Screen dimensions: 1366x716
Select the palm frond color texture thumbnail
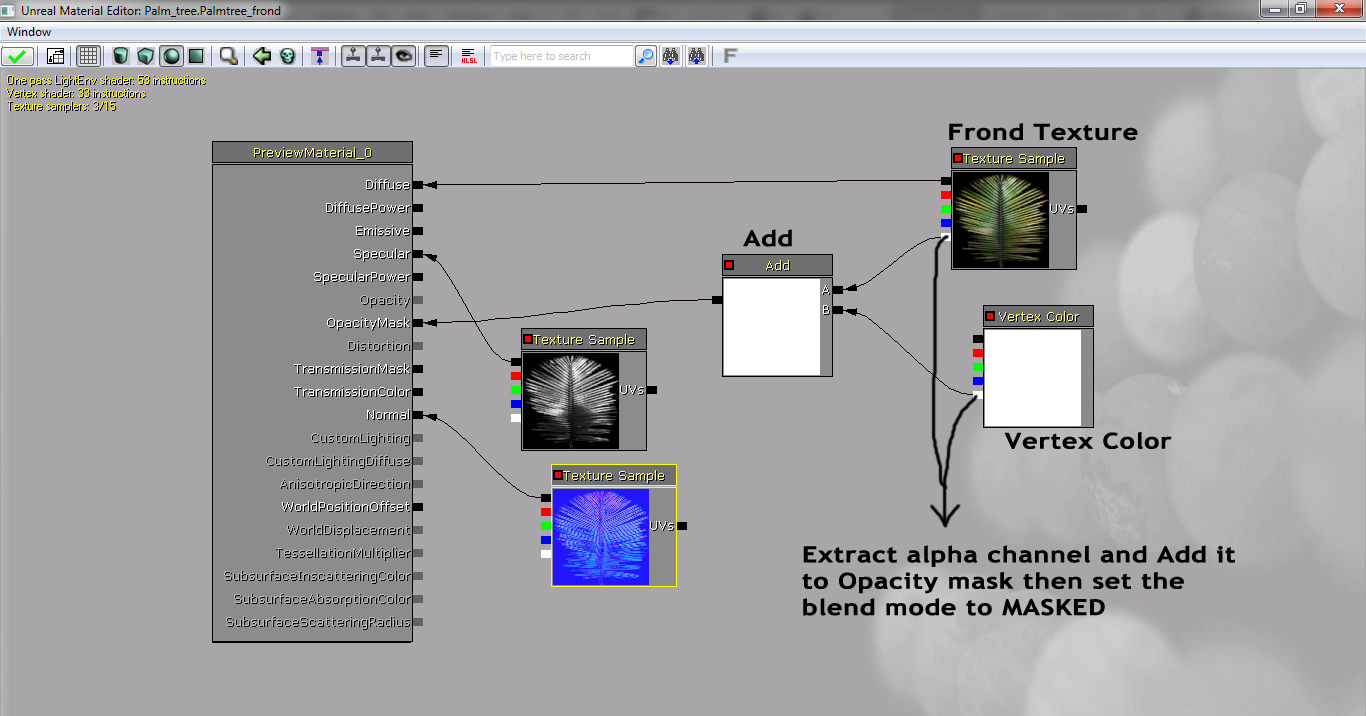click(x=1001, y=220)
